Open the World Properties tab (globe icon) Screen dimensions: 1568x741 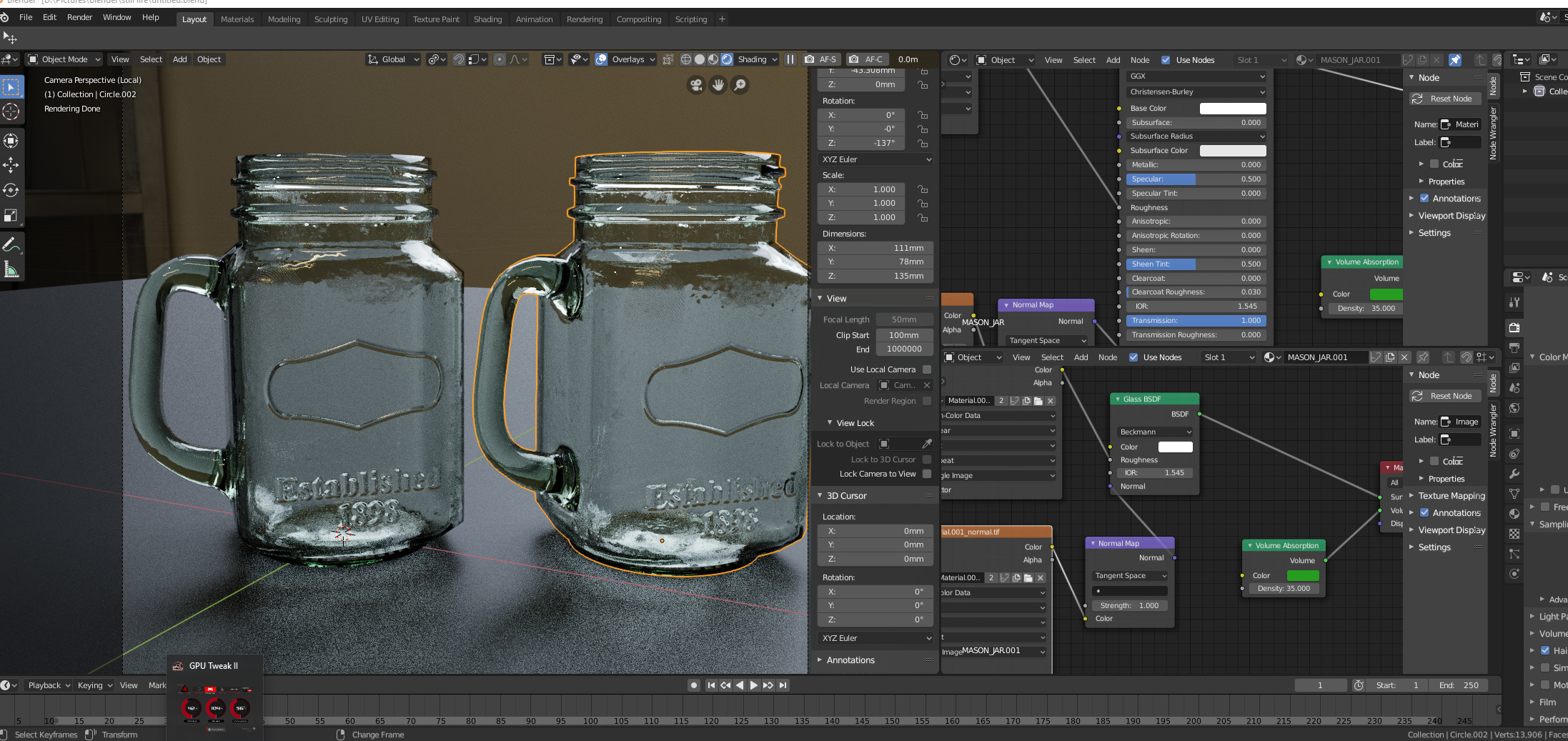tap(1514, 409)
